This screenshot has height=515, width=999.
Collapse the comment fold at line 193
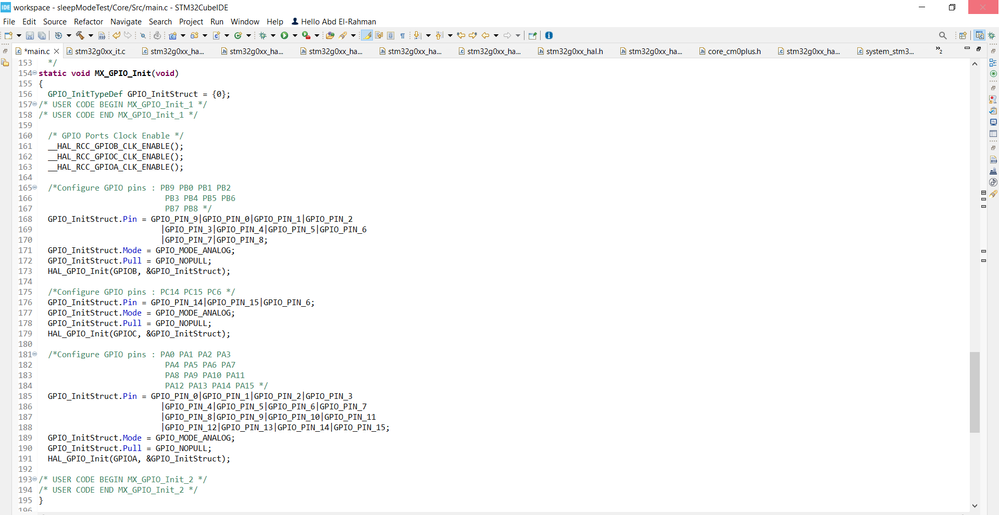(34, 479)
